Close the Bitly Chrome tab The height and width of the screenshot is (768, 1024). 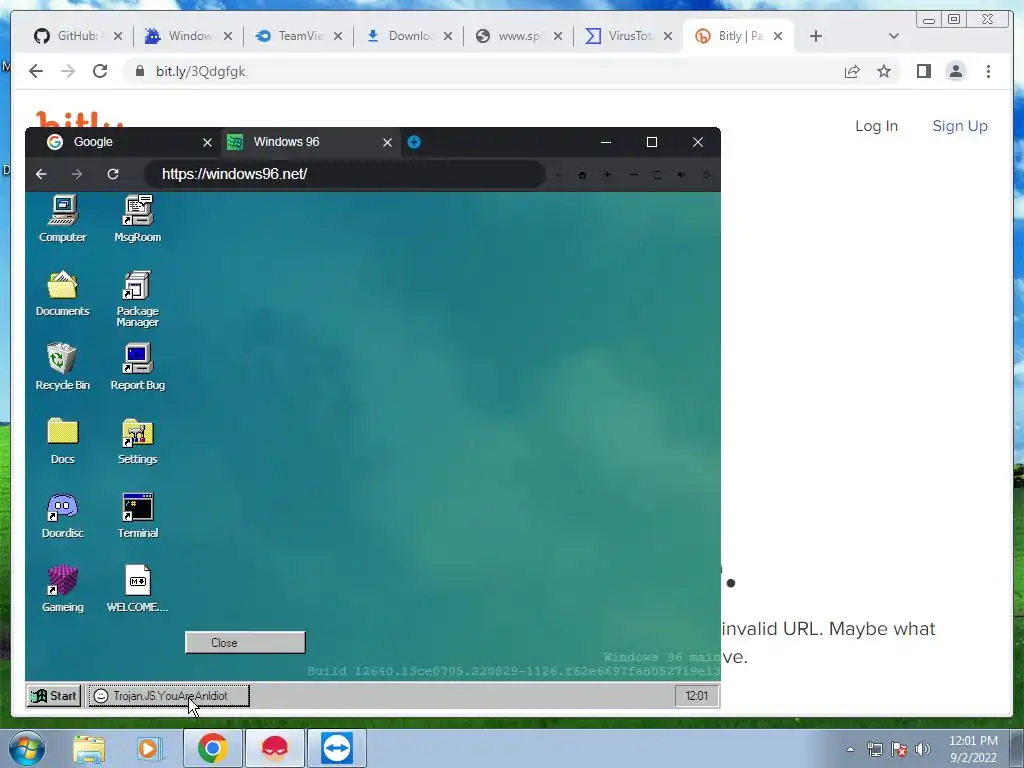(778, 36)
